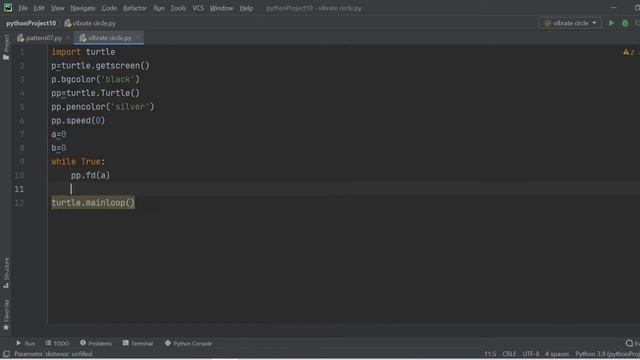
Task: Open the Project tool window from the sidebar
Action: click(6, 47)
